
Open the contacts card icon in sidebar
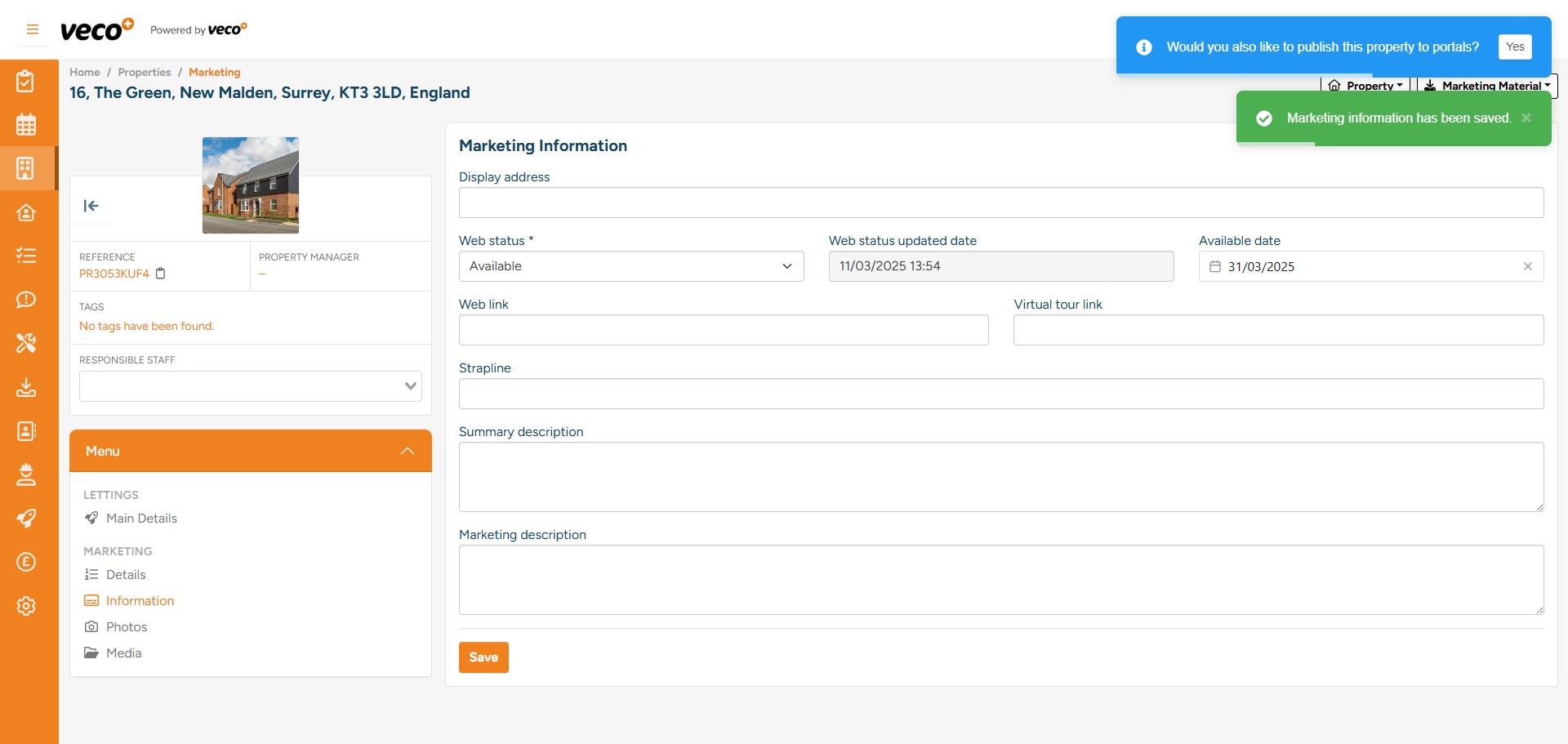tap(27, 431)
